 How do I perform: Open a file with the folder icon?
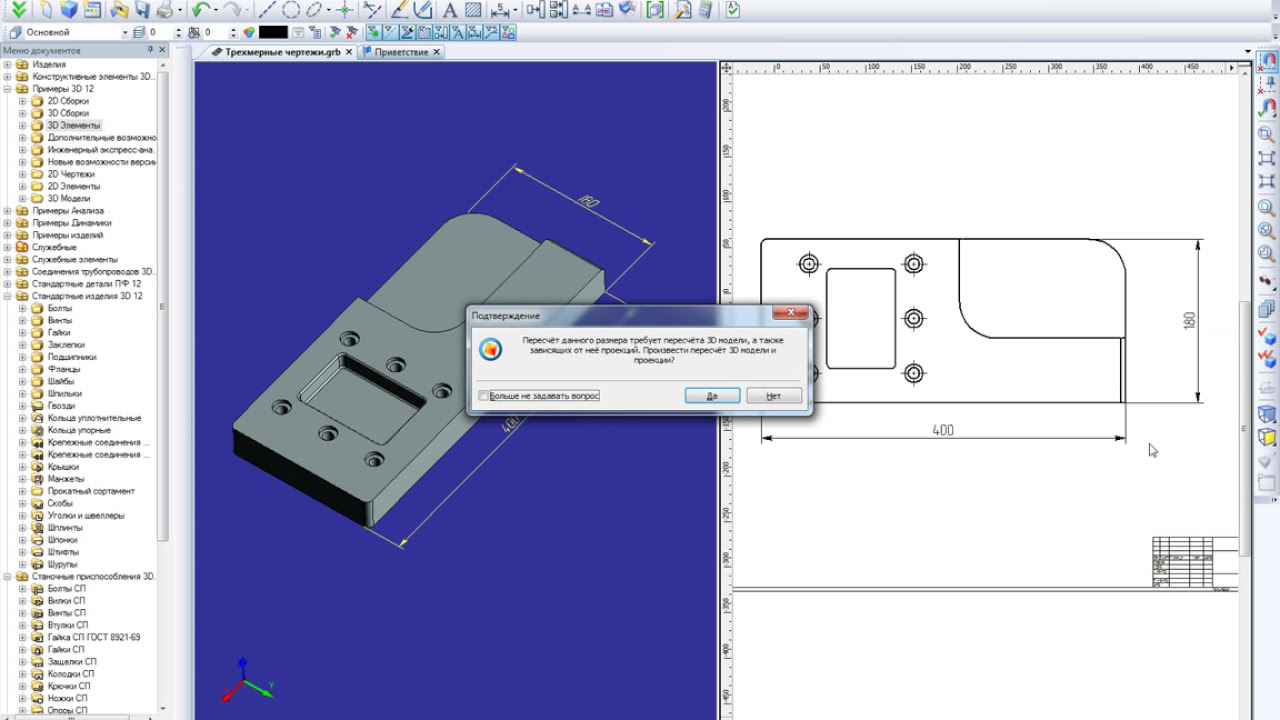click(x=119, y=10)
